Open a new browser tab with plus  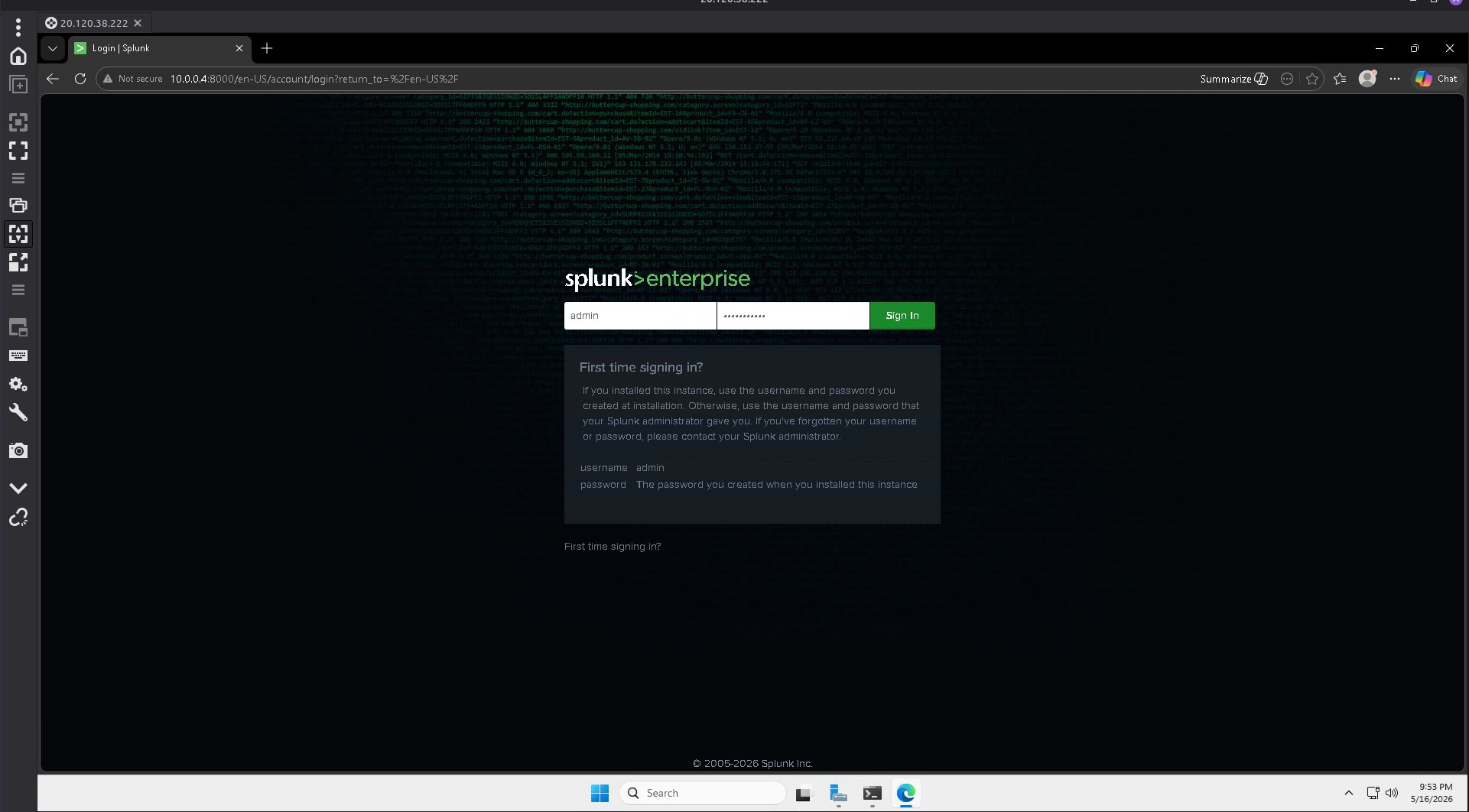(267, 48)
